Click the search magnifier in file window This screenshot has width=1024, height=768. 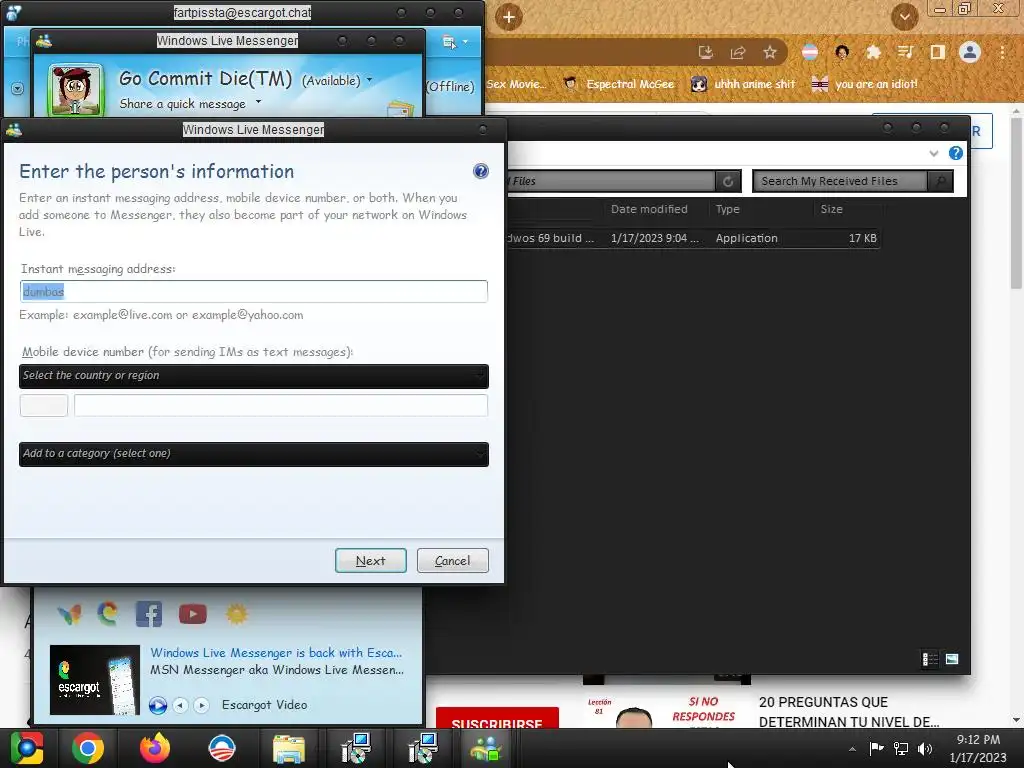point(940,181)
